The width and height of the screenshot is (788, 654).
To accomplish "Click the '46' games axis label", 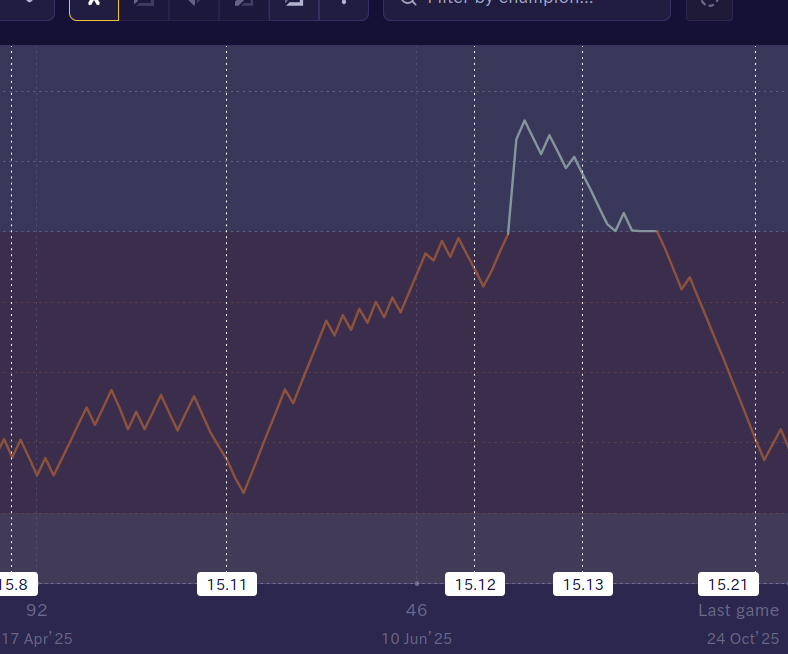I will tap(417, 610).
